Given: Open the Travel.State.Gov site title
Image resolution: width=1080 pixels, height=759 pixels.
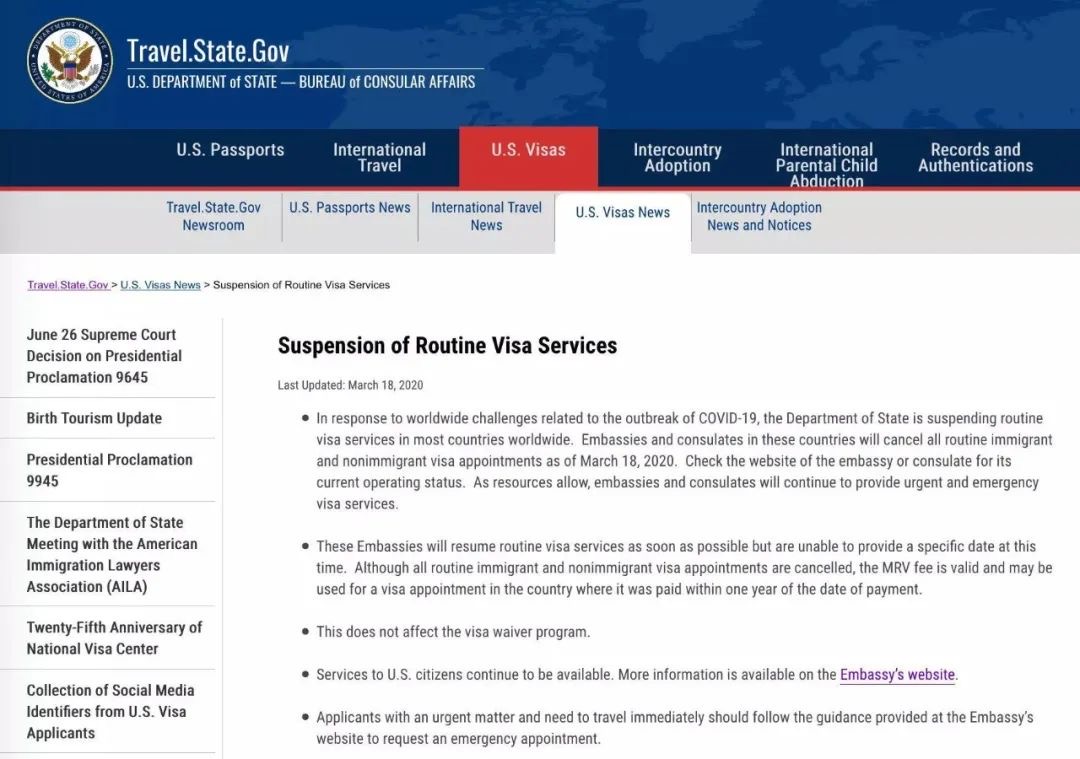Looking at the screenshot, I should pos(208,51).
